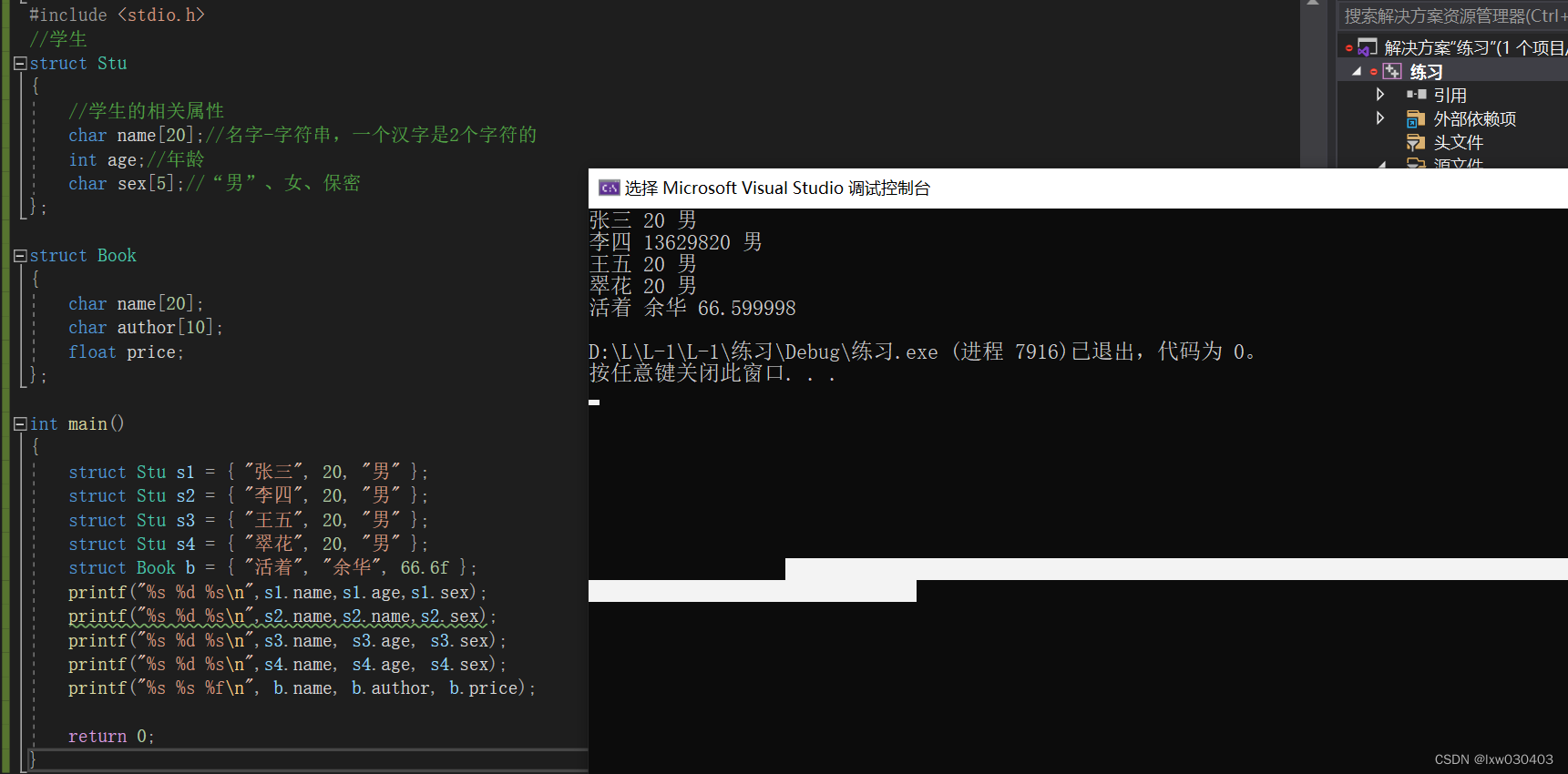This screenshot has height=774, width=1568.
Task: Click the 练习 project icon
Action: coord(1392,71)
